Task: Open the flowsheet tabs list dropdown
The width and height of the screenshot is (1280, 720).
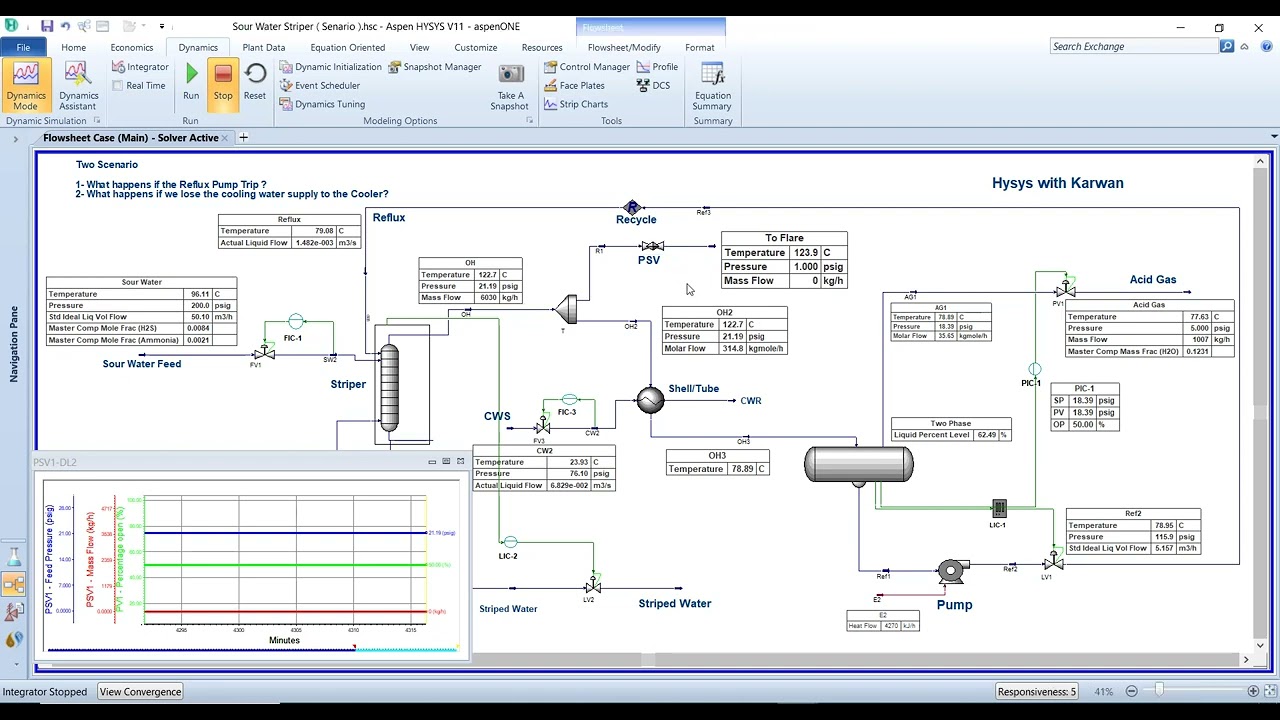Action: 1273,137
